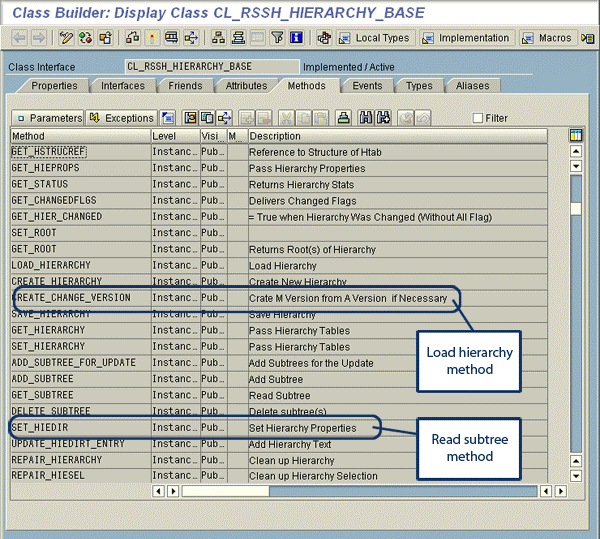Open the Events tab
The height and width of the screenshot is (539, 600).
click(367, 86)
